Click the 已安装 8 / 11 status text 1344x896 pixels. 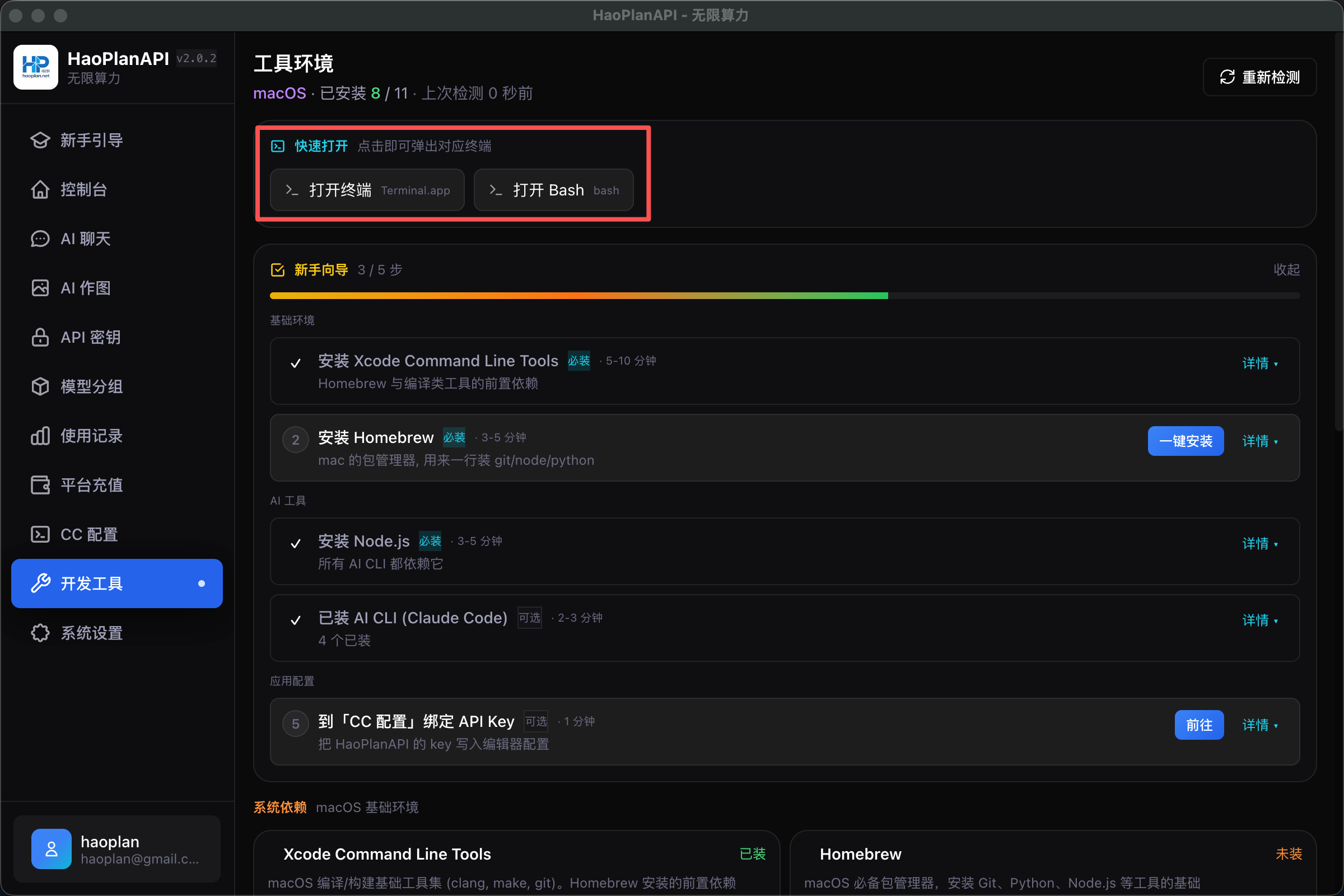364,93
